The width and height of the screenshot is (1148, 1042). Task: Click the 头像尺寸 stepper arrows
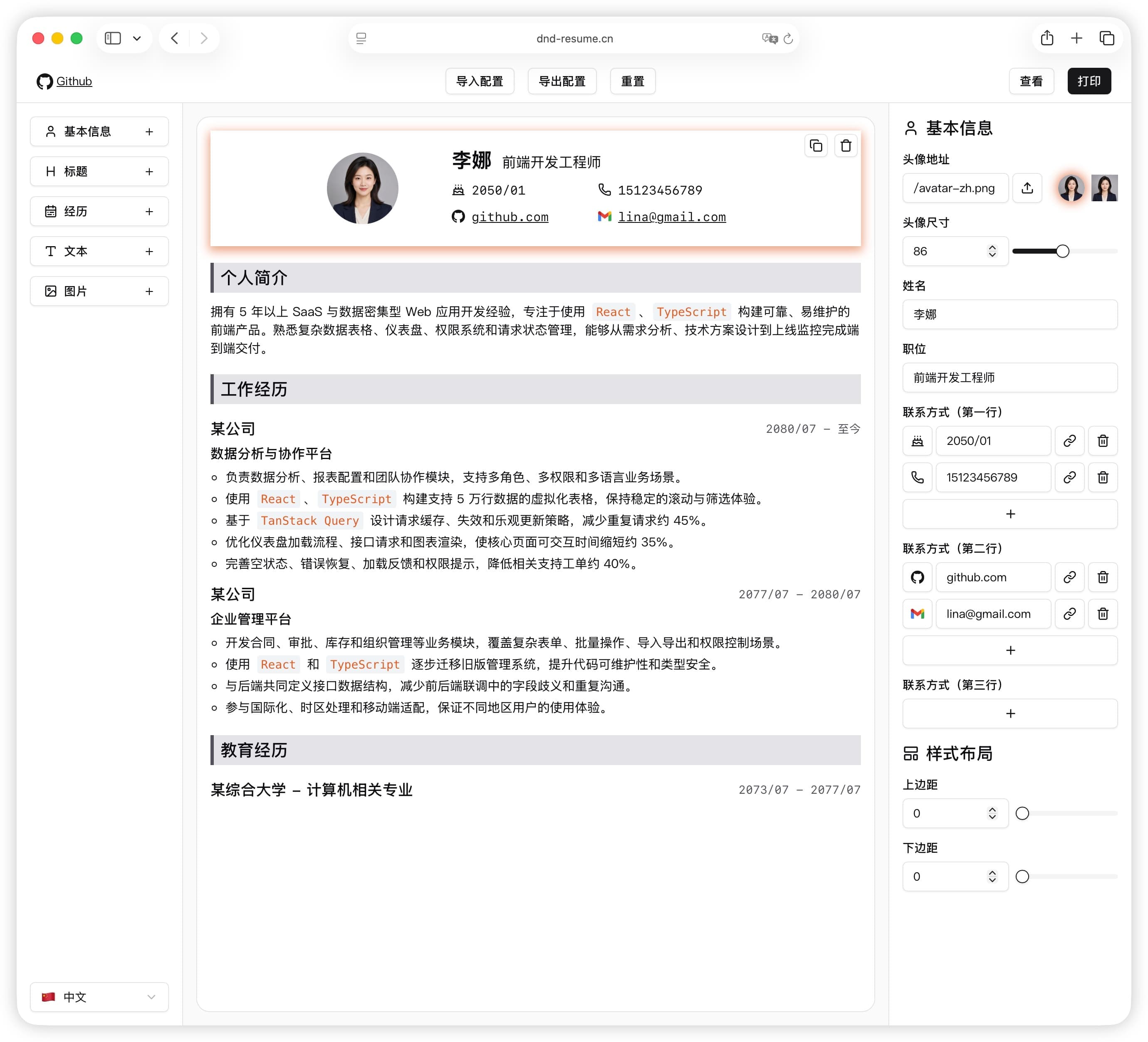(x=992, y=251)
